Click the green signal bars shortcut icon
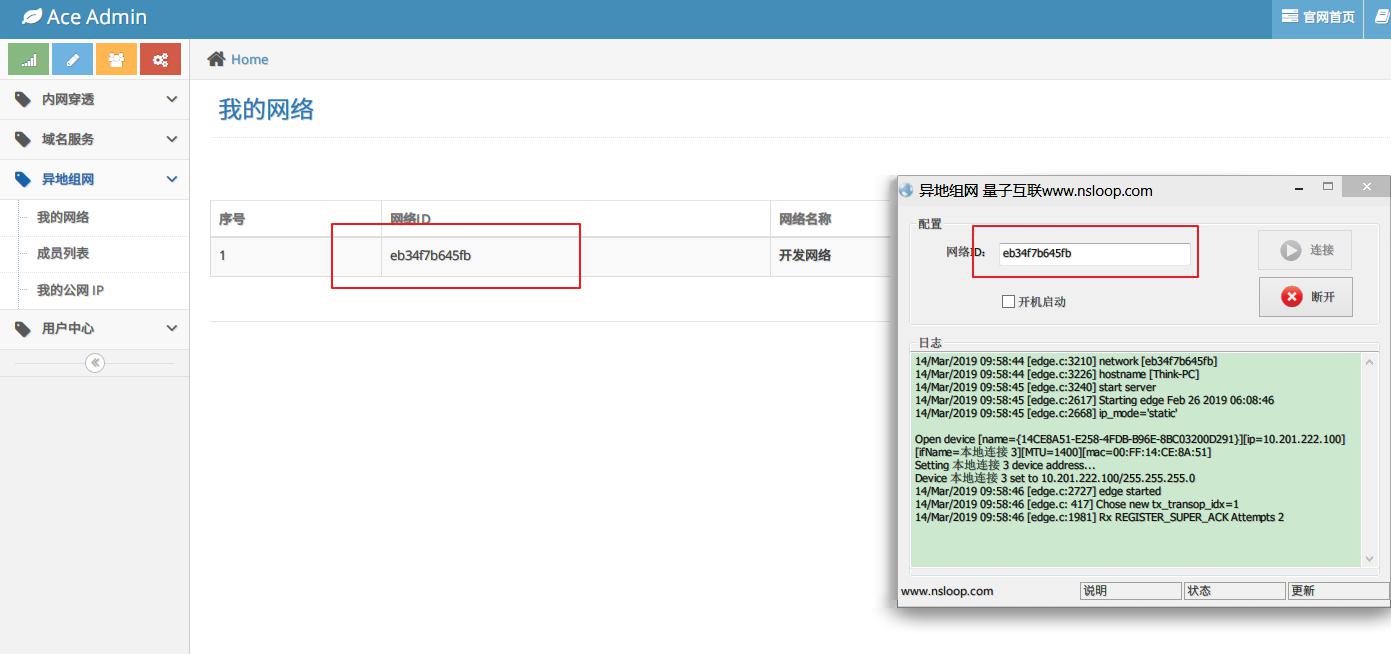Viewport: 1391px width, 654px height. pyautogui.click(x=28, y=60)
